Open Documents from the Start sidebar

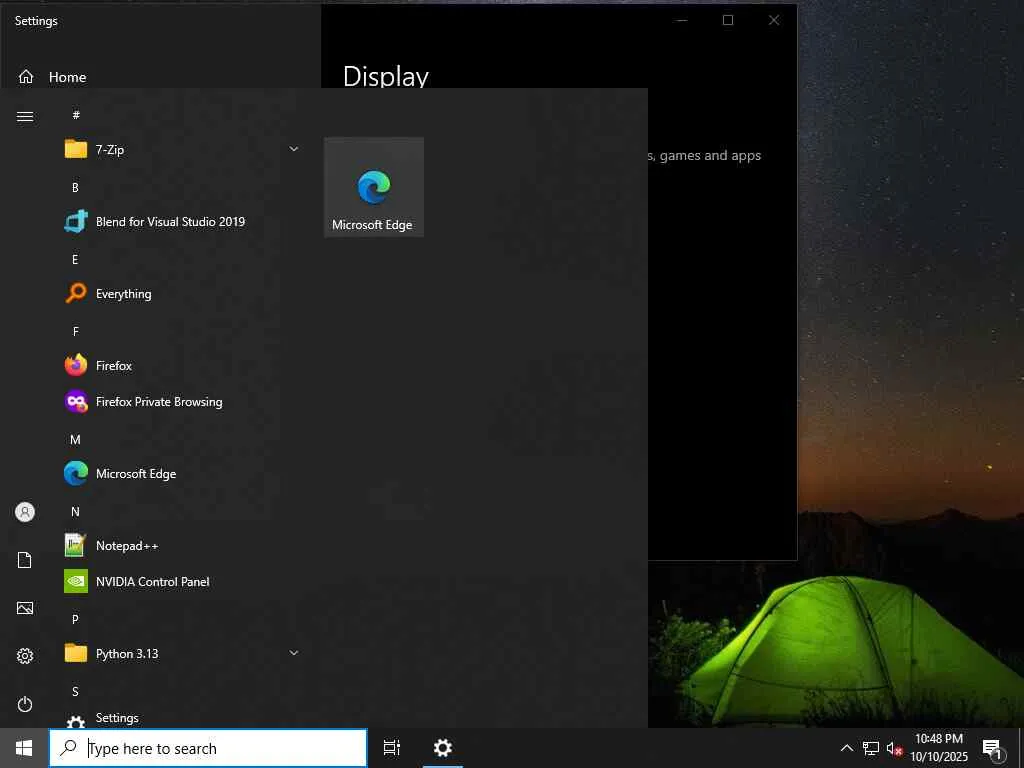coord(25,560)
